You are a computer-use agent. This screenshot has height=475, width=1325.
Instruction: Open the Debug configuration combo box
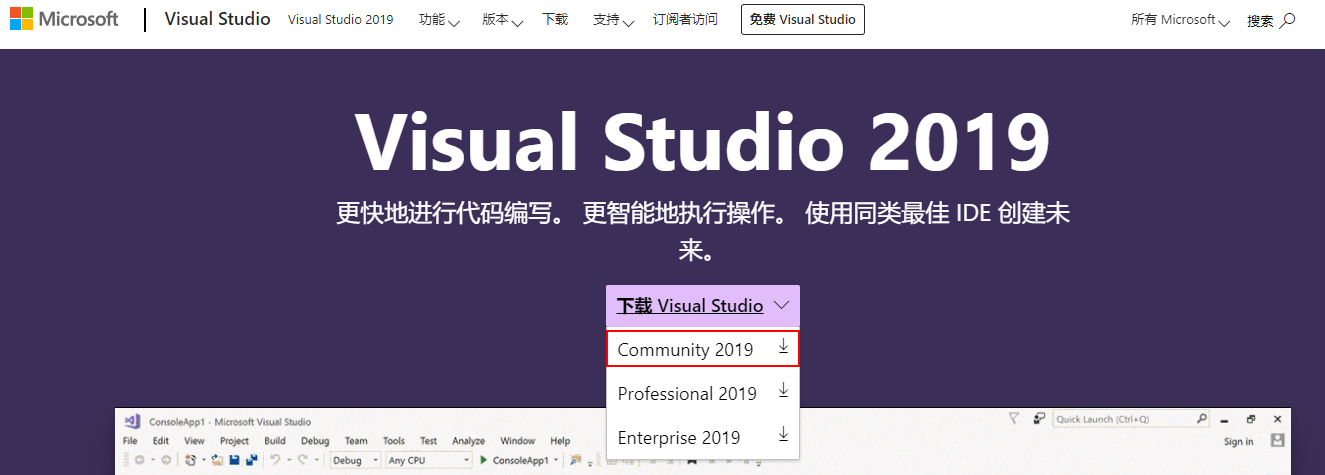click(x=356, y=460)
